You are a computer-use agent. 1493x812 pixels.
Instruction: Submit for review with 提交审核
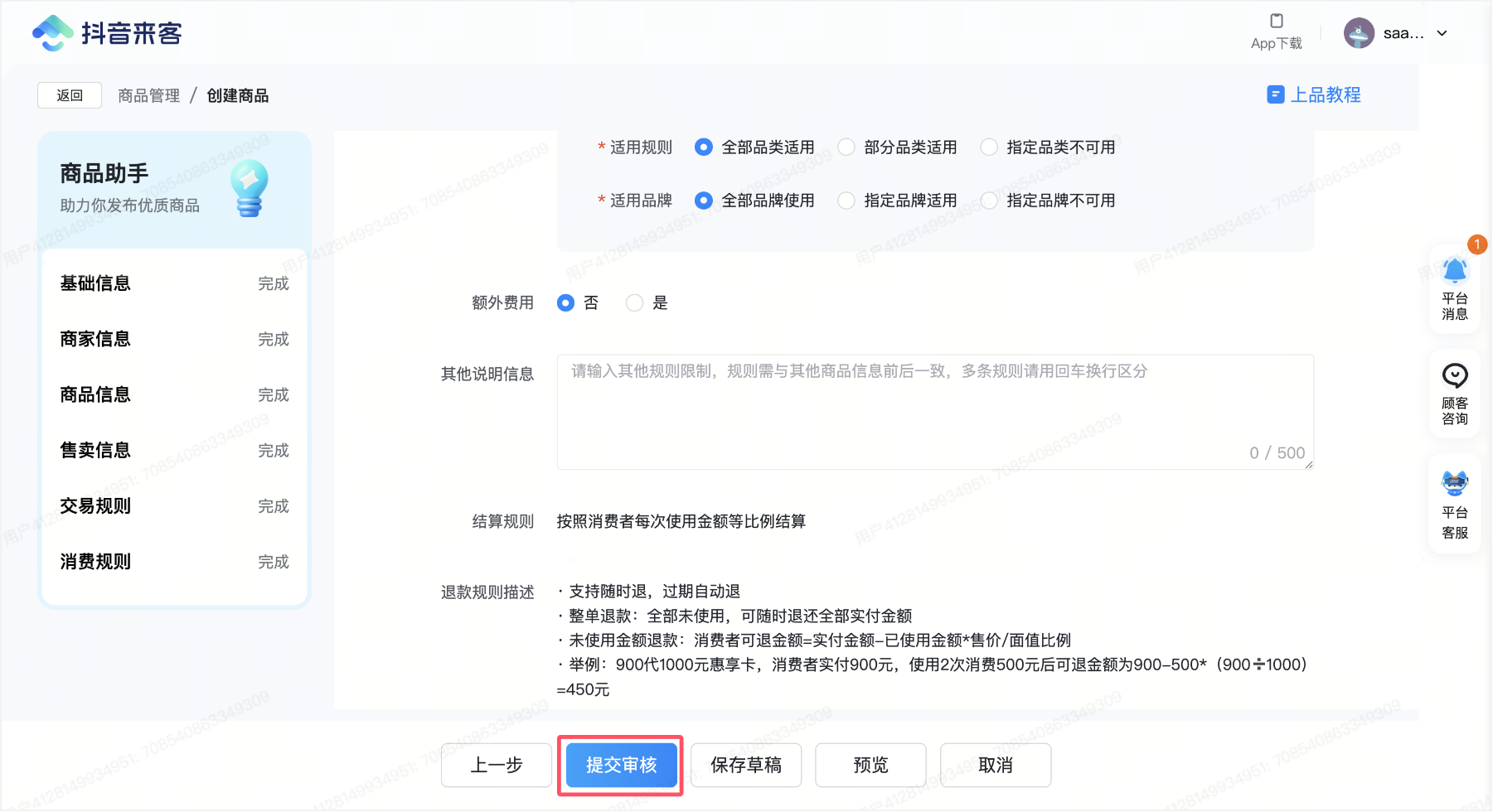pyautogui.click(x=620, y=766)
